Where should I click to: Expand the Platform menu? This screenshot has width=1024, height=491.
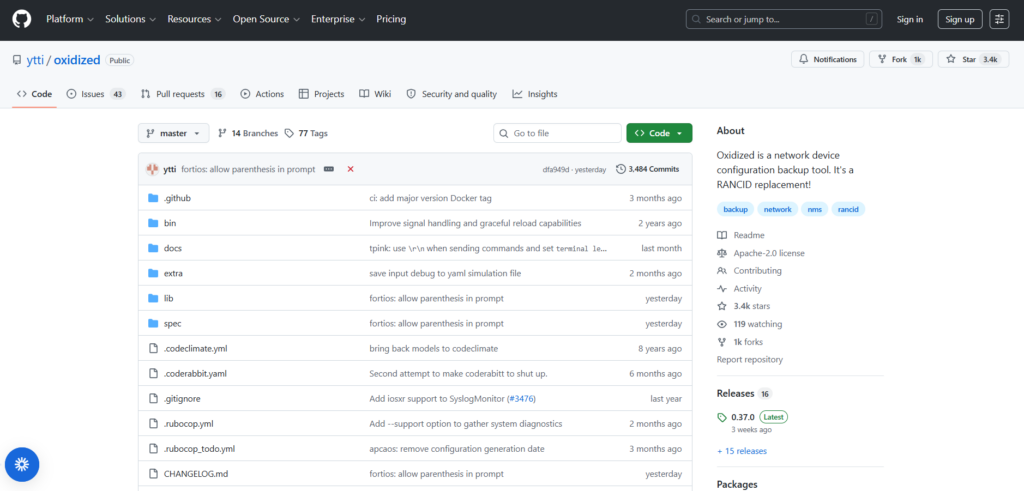(70, 20)
